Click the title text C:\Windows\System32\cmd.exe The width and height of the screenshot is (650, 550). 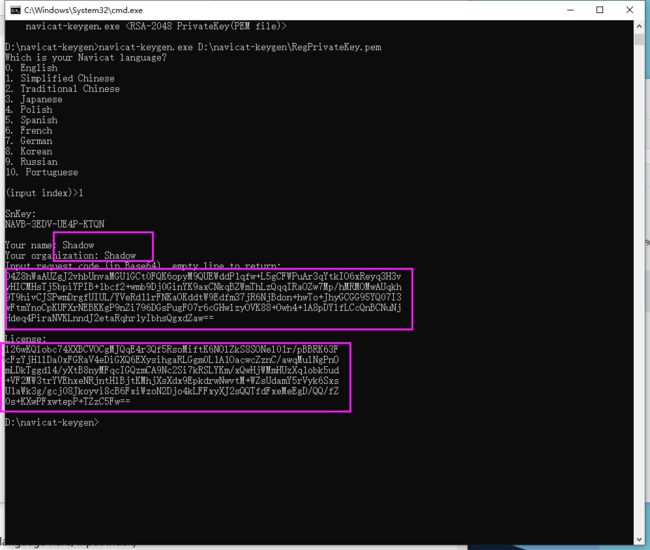click(83, 10)
